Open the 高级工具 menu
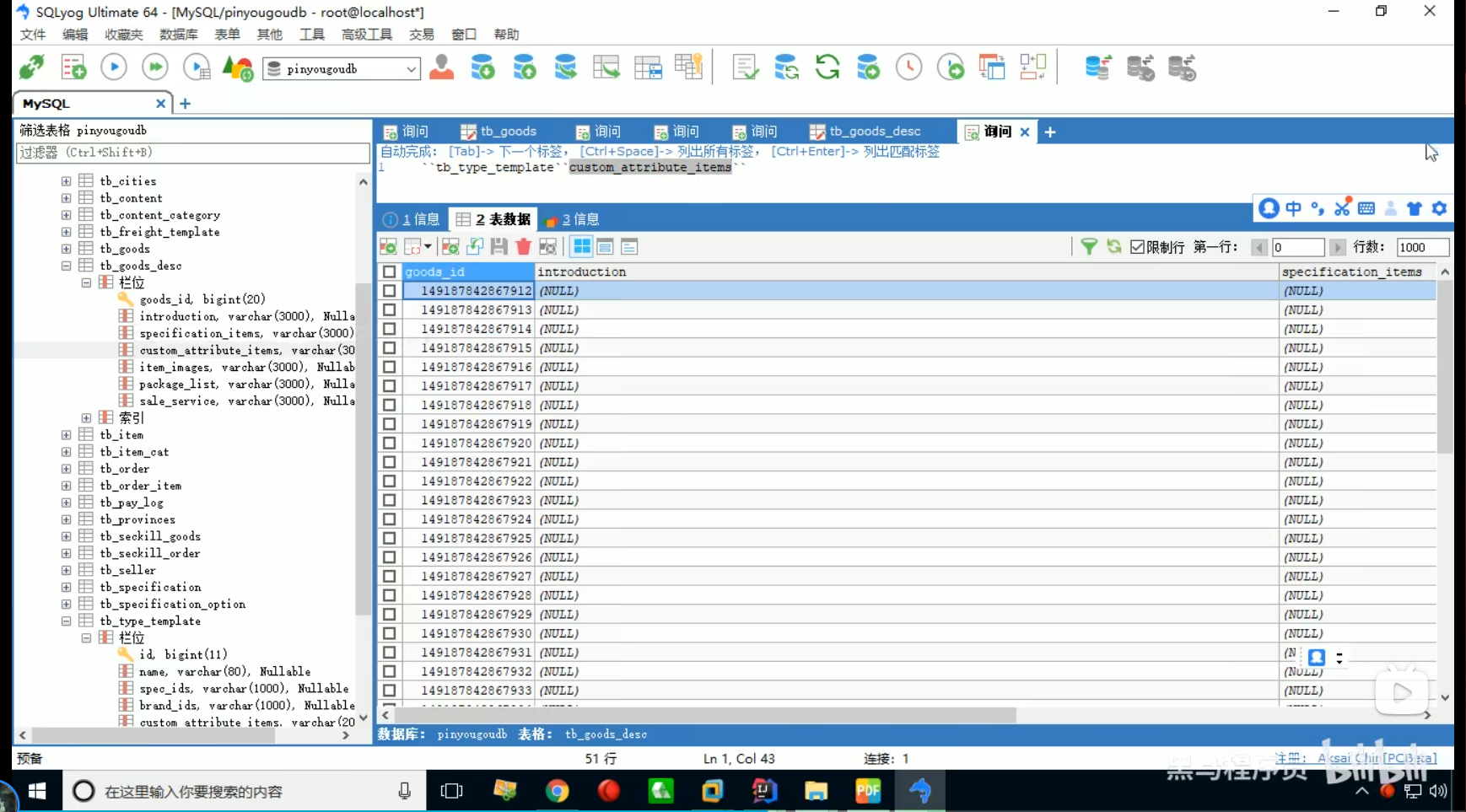Viewport: 1466px width, 812px height. click(x=367, y=34)
